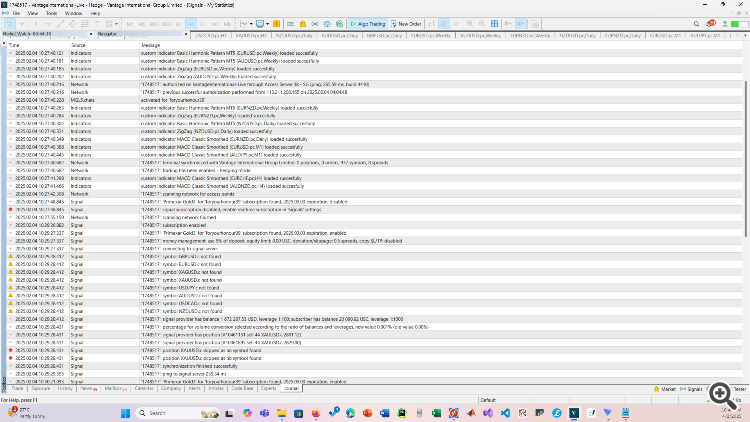Switch to the Experts tab
The width and height of the screenshot is (750, 422).
pos(268,389)
